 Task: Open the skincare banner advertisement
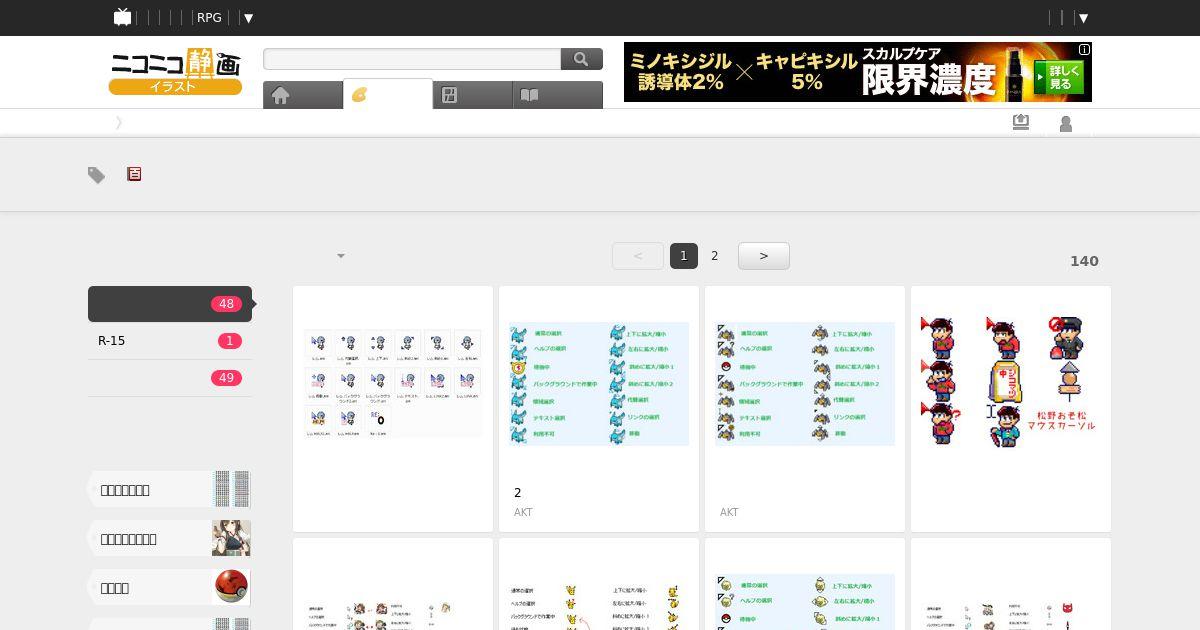(x=858, y=72)
